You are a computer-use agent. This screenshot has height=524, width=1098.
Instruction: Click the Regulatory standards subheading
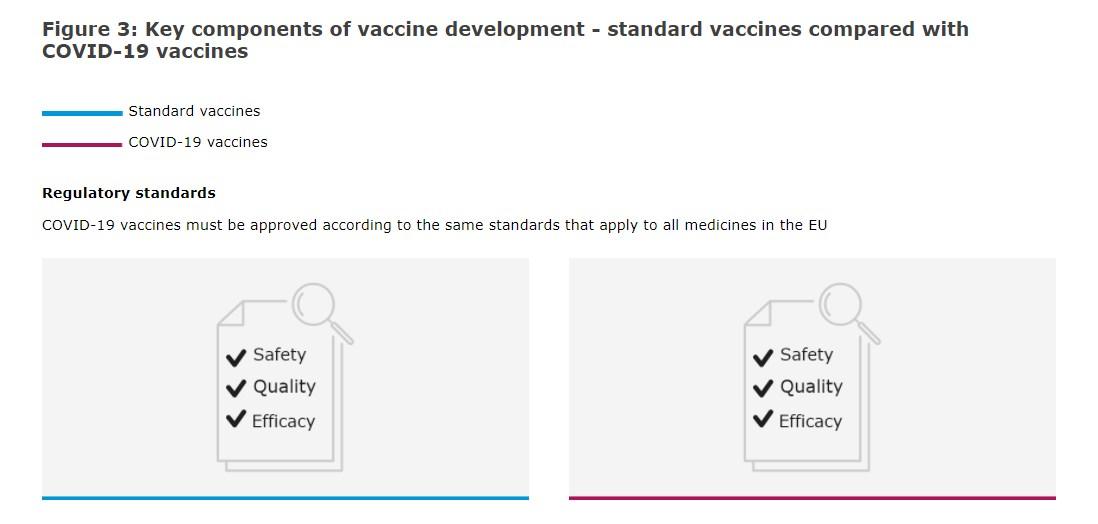point(129,193)
